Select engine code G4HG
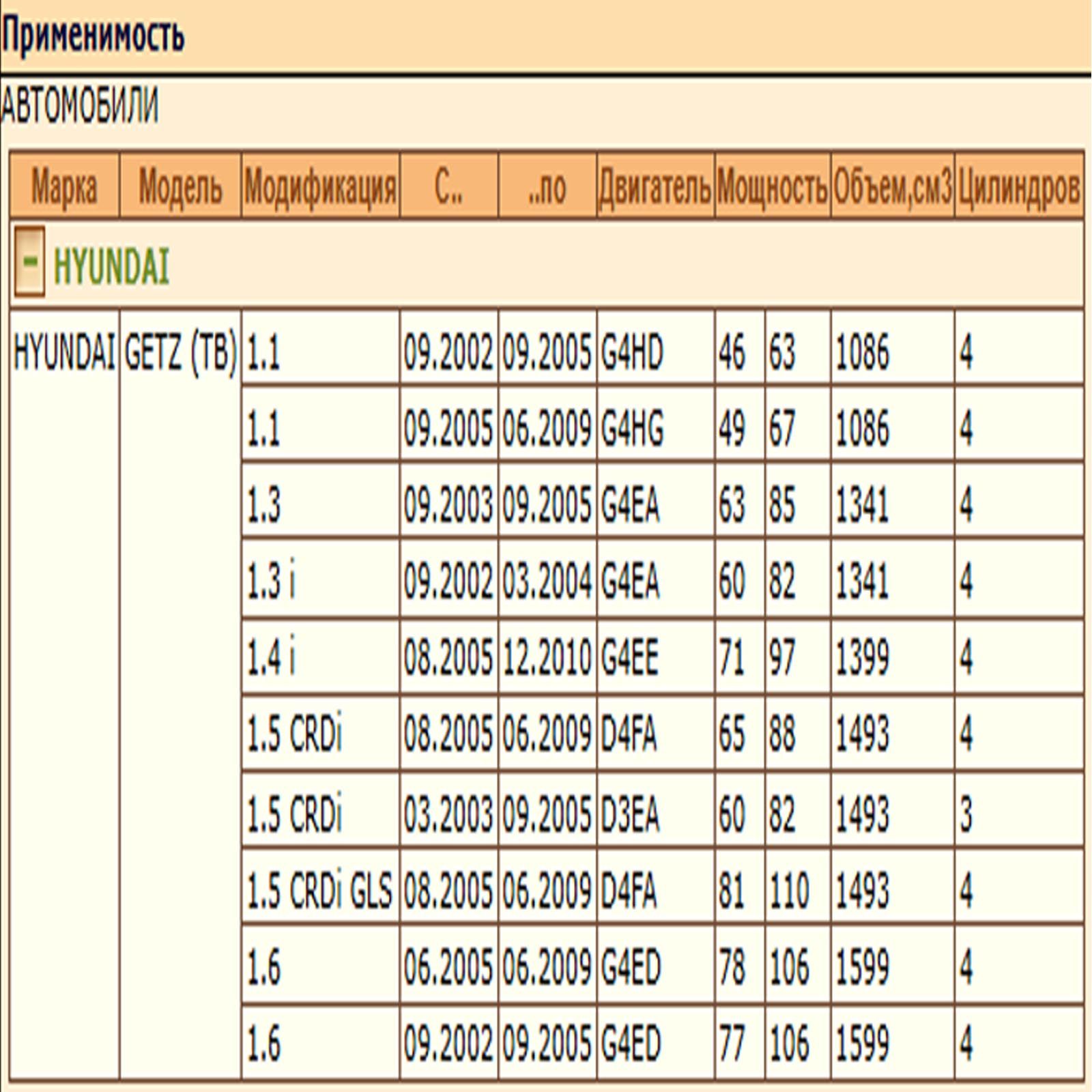Screen dimensions: 1092x1092 (655, 423)
